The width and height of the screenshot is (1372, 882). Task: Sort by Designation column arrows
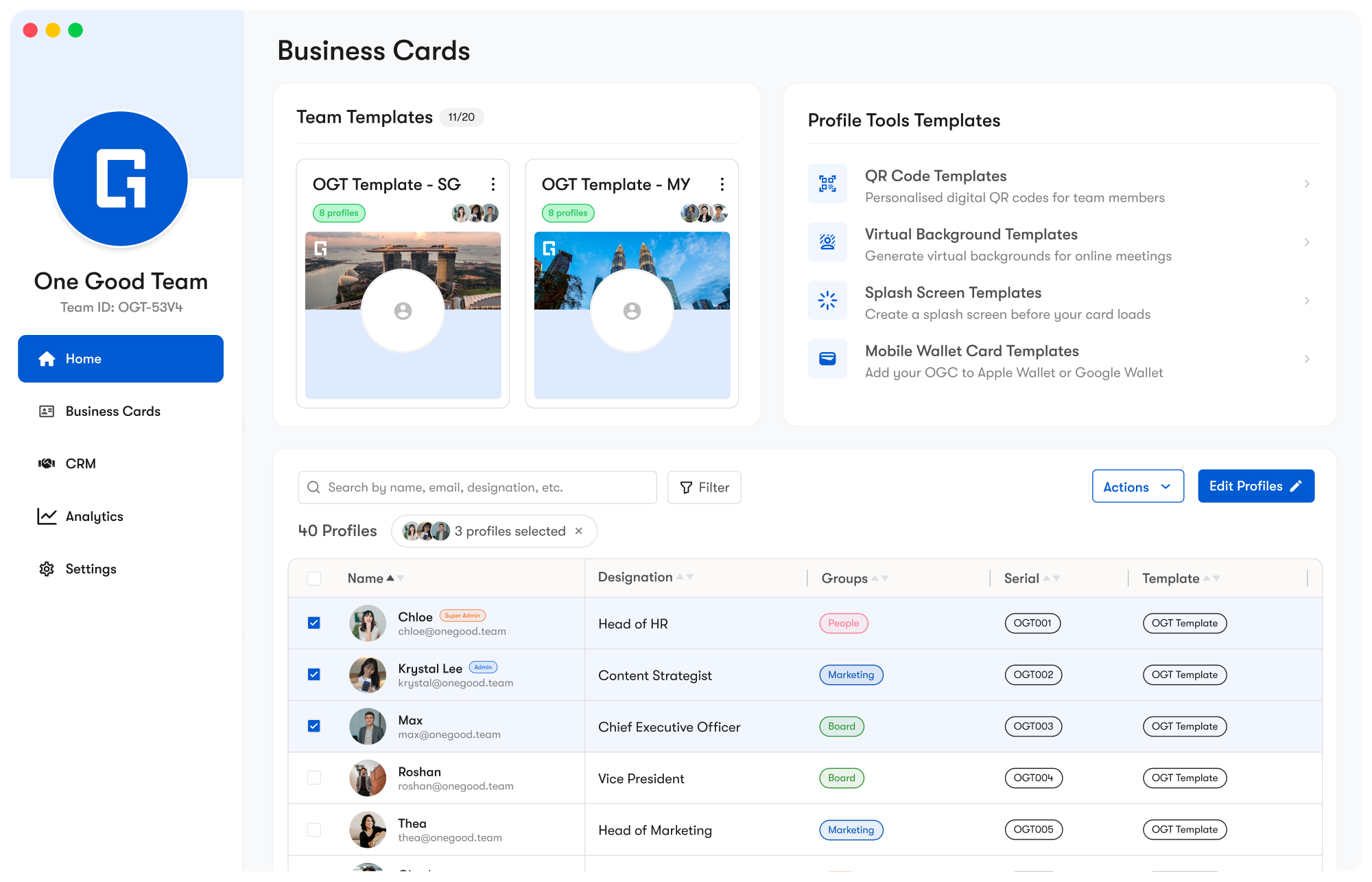click(x=685, y=577)
